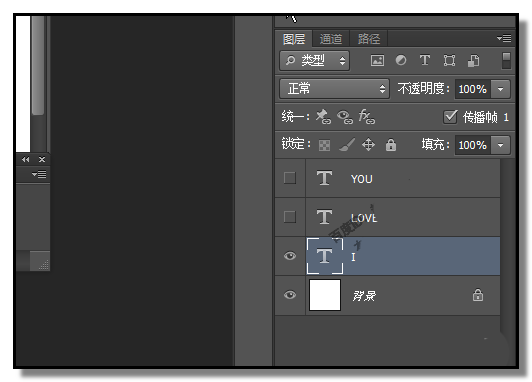The height and width of the screenshot is (382, 532).
Task: Unify layer visibility icon
Action: tap(345, 117)
